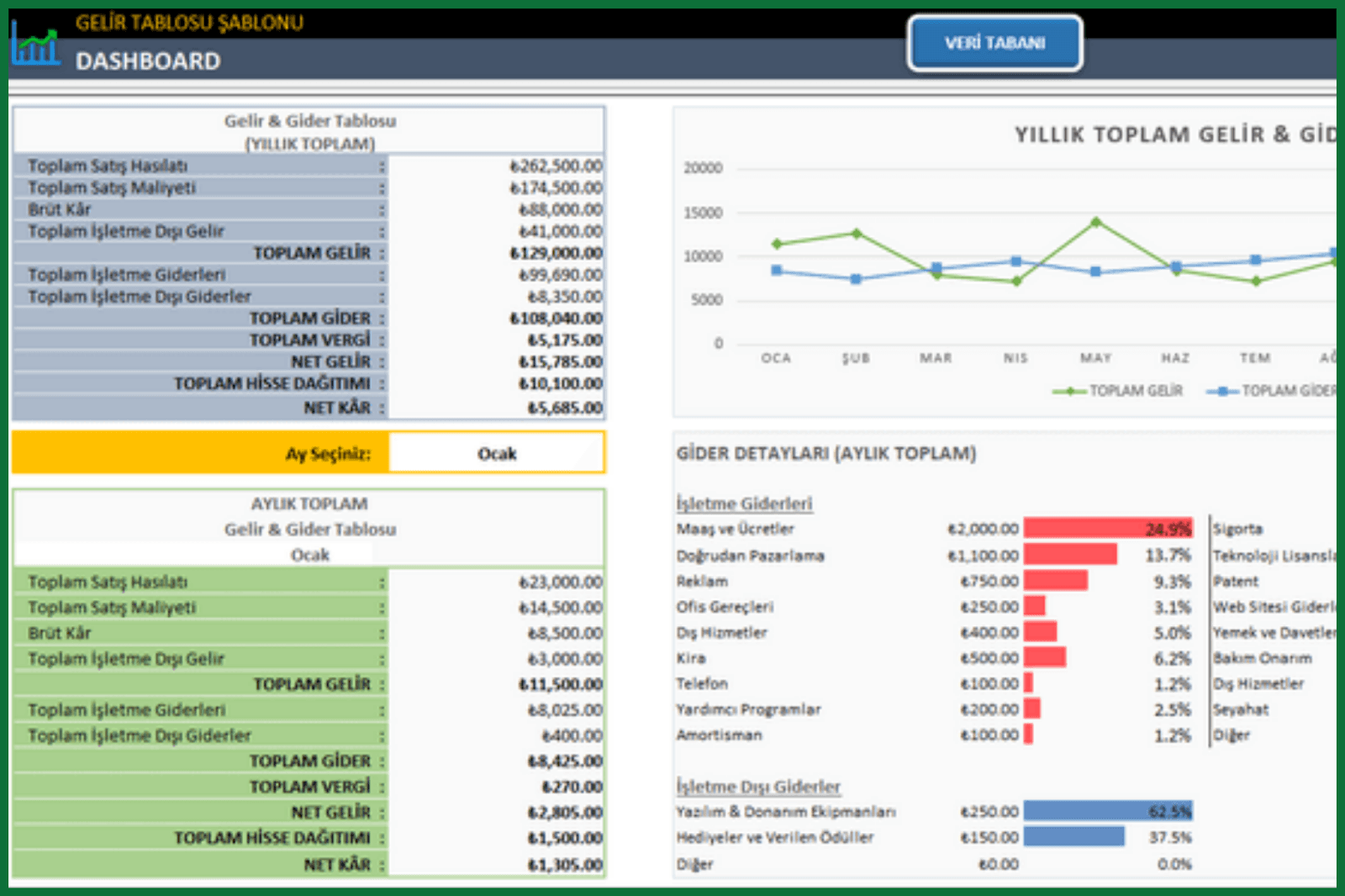Open the Ocak month selector cell
This screenshot has height=896, width=1345.
pos(496,454)
